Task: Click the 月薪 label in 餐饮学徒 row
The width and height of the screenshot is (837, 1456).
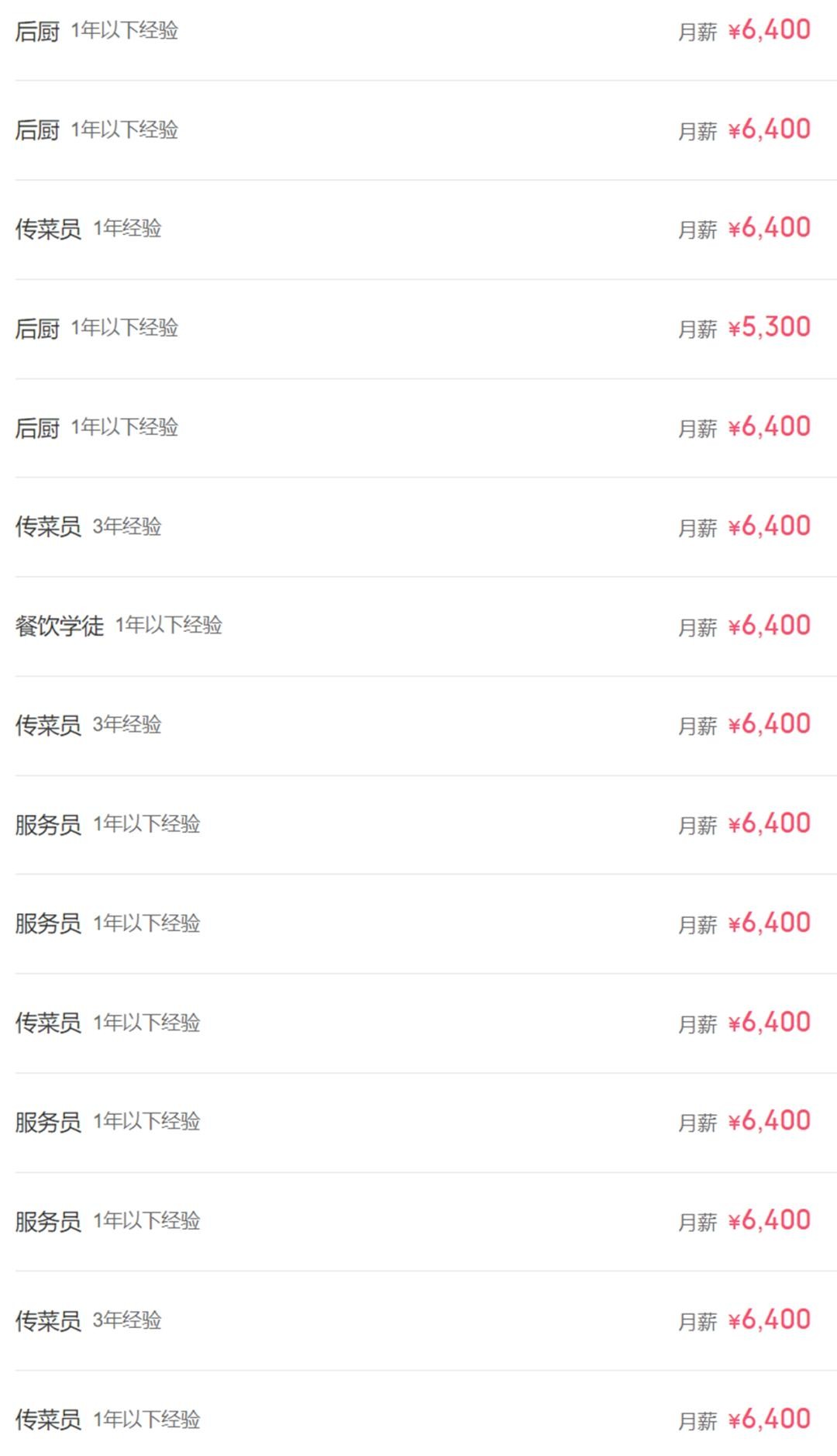Action: (x=697, y=627)
